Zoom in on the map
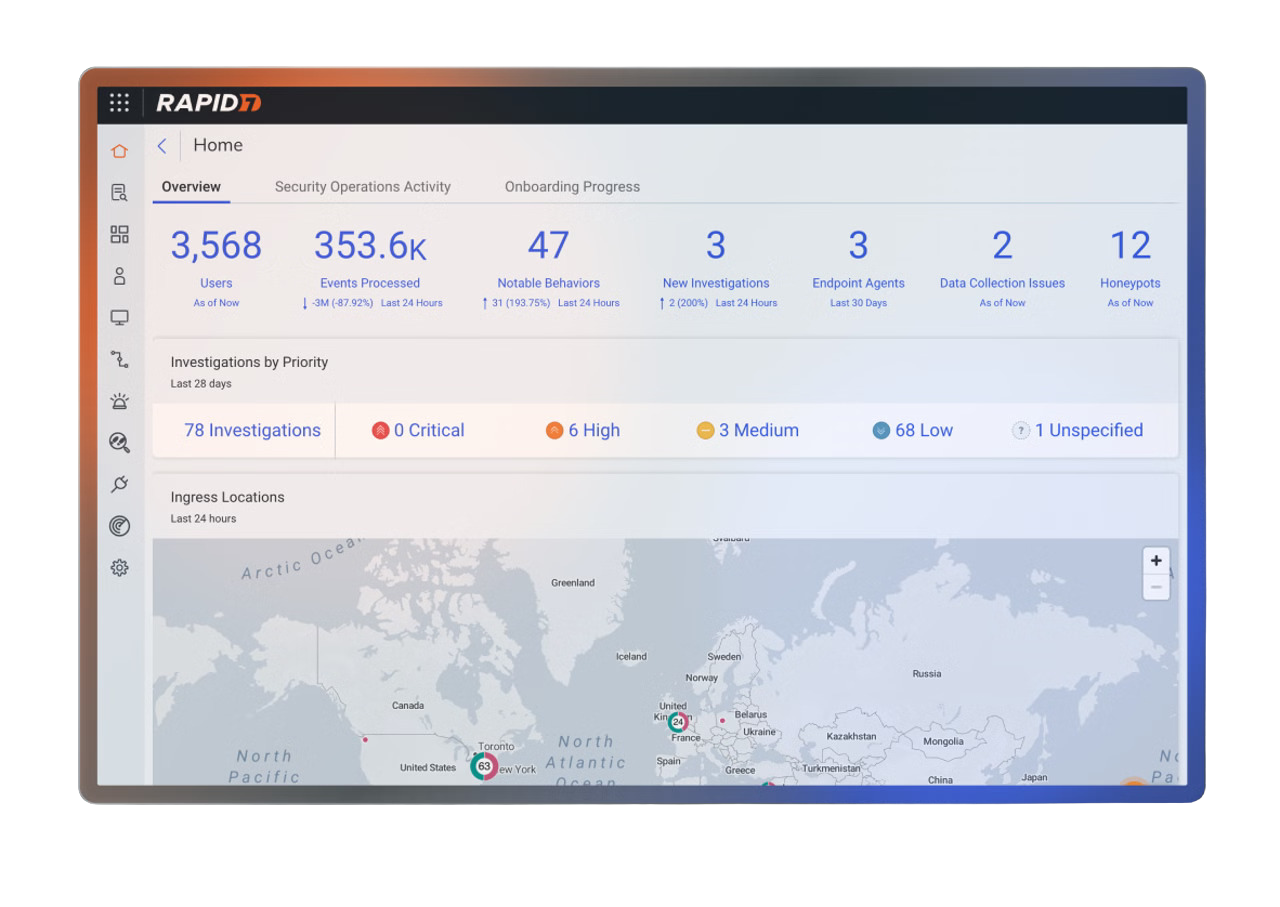Image resolution: width=1280 pixels, height=907 pixels. (1156, 561)
